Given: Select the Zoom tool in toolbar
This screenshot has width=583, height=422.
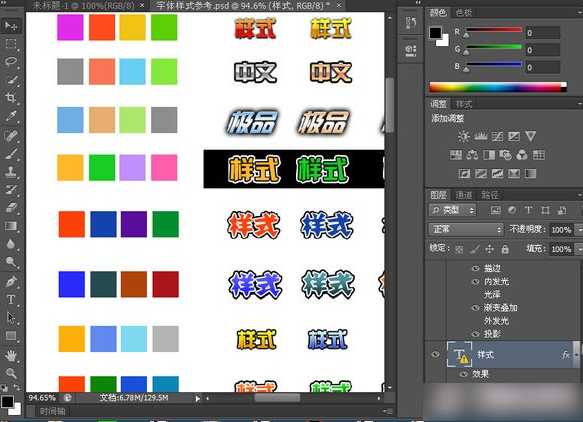Looking at the screenshot, I should (x=11, y=373).
